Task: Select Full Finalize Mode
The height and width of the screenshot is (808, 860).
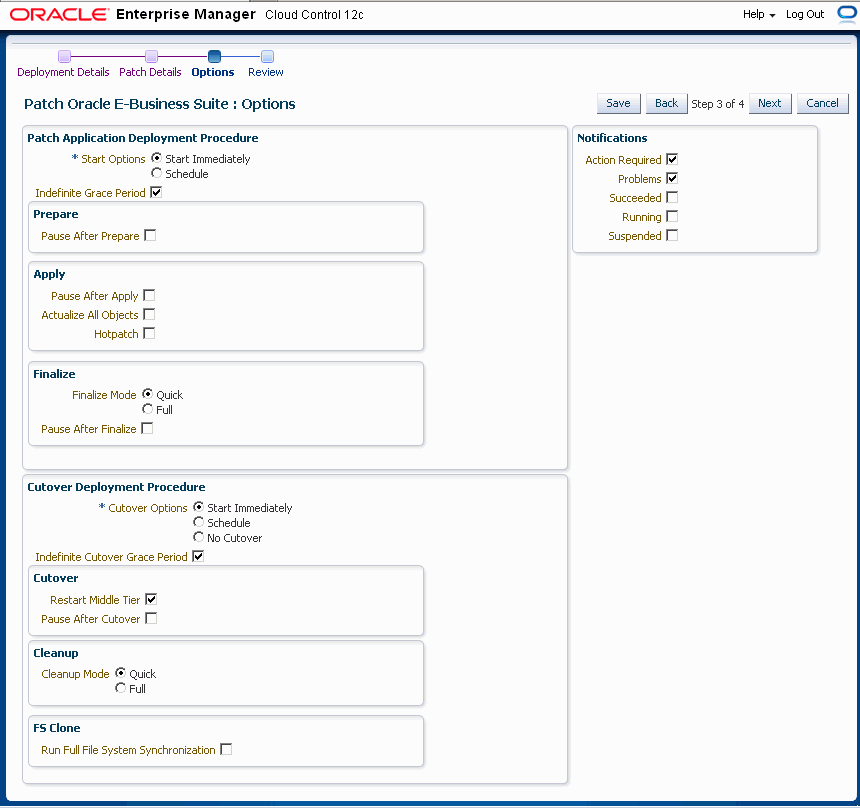Action: coord(147,409)
